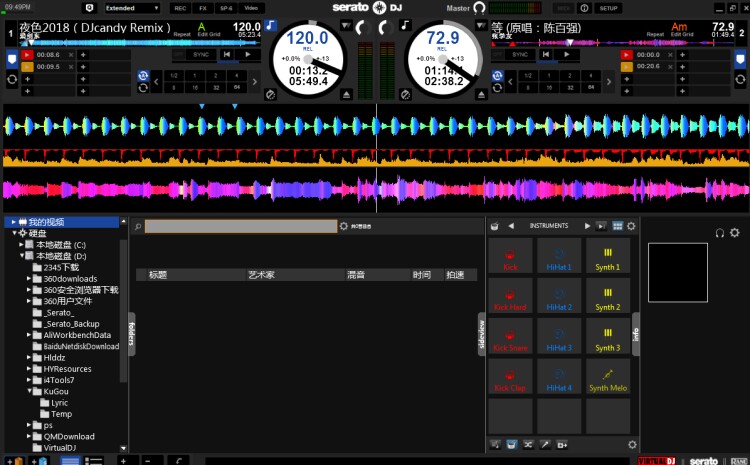Image resolution: width=750 pixels, height=465 pixels.
Task: Trigger the red cue point at 00:08.6
Action: tap(27, 55)
